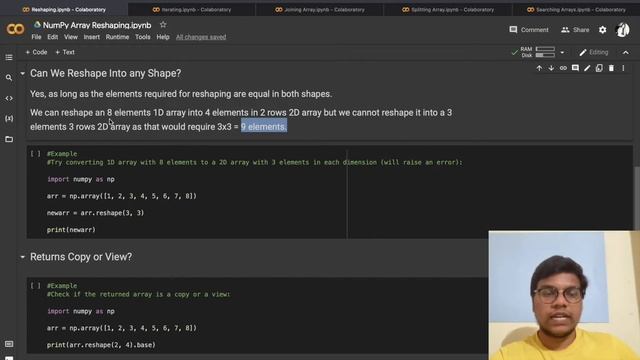The height and width of the screenshot is (360, 640).
Task: Delete the selected cell
Action: point(611,68)
